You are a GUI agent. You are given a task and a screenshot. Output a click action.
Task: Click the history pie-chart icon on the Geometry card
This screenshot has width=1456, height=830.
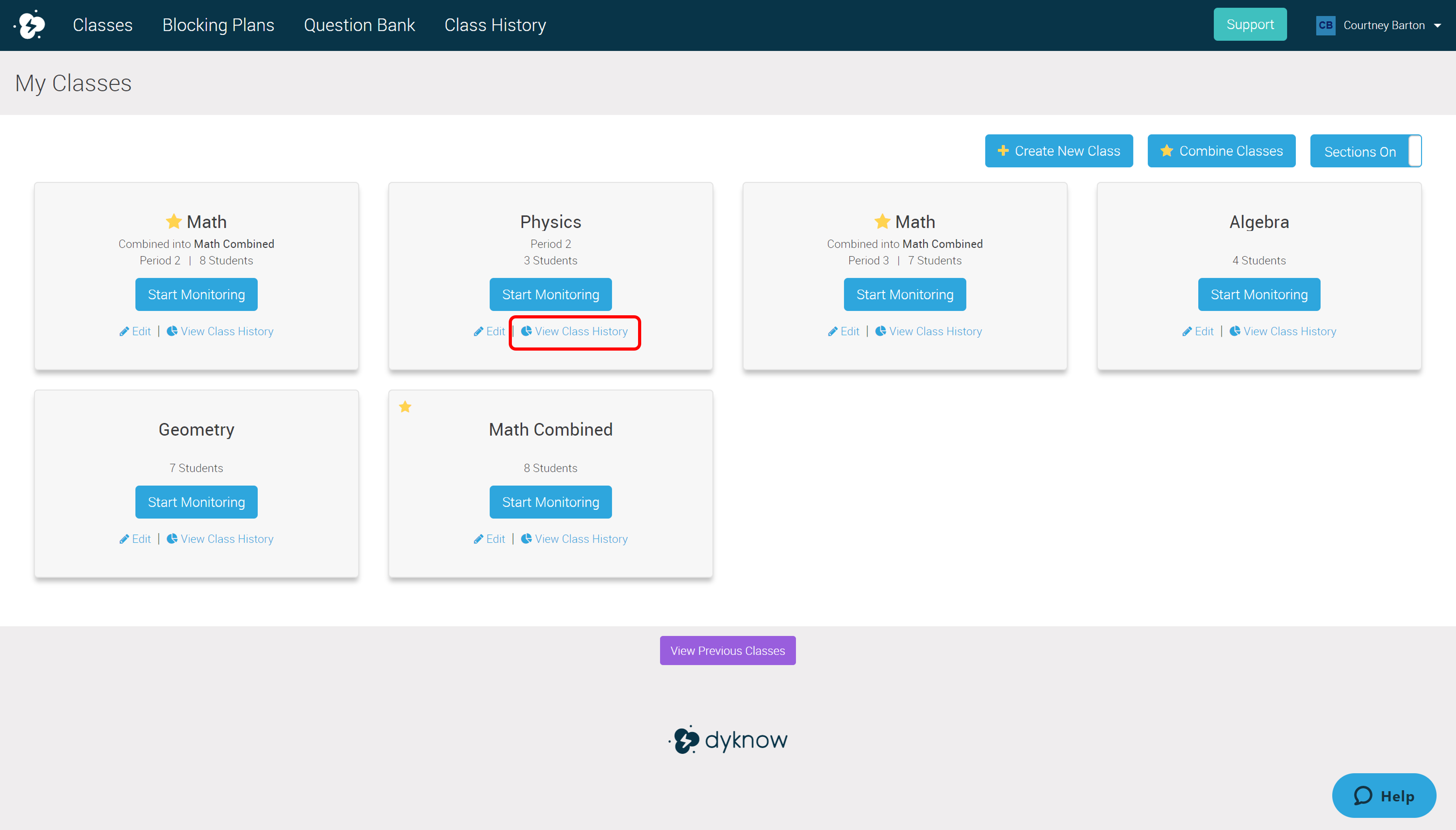tap(172, 538)
